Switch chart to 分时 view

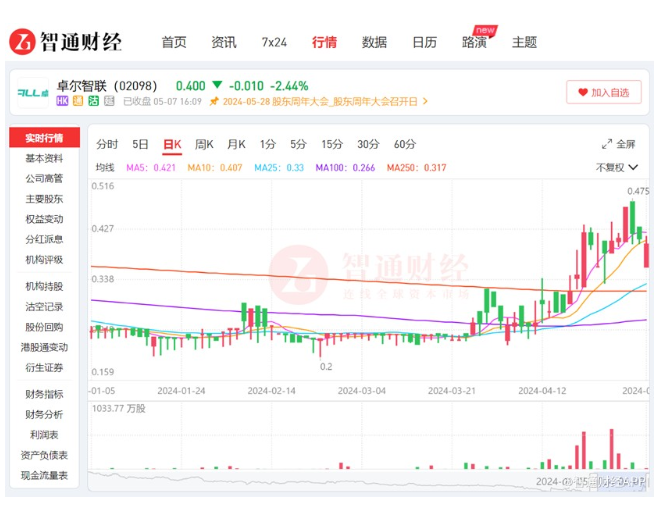click(107, 144)
